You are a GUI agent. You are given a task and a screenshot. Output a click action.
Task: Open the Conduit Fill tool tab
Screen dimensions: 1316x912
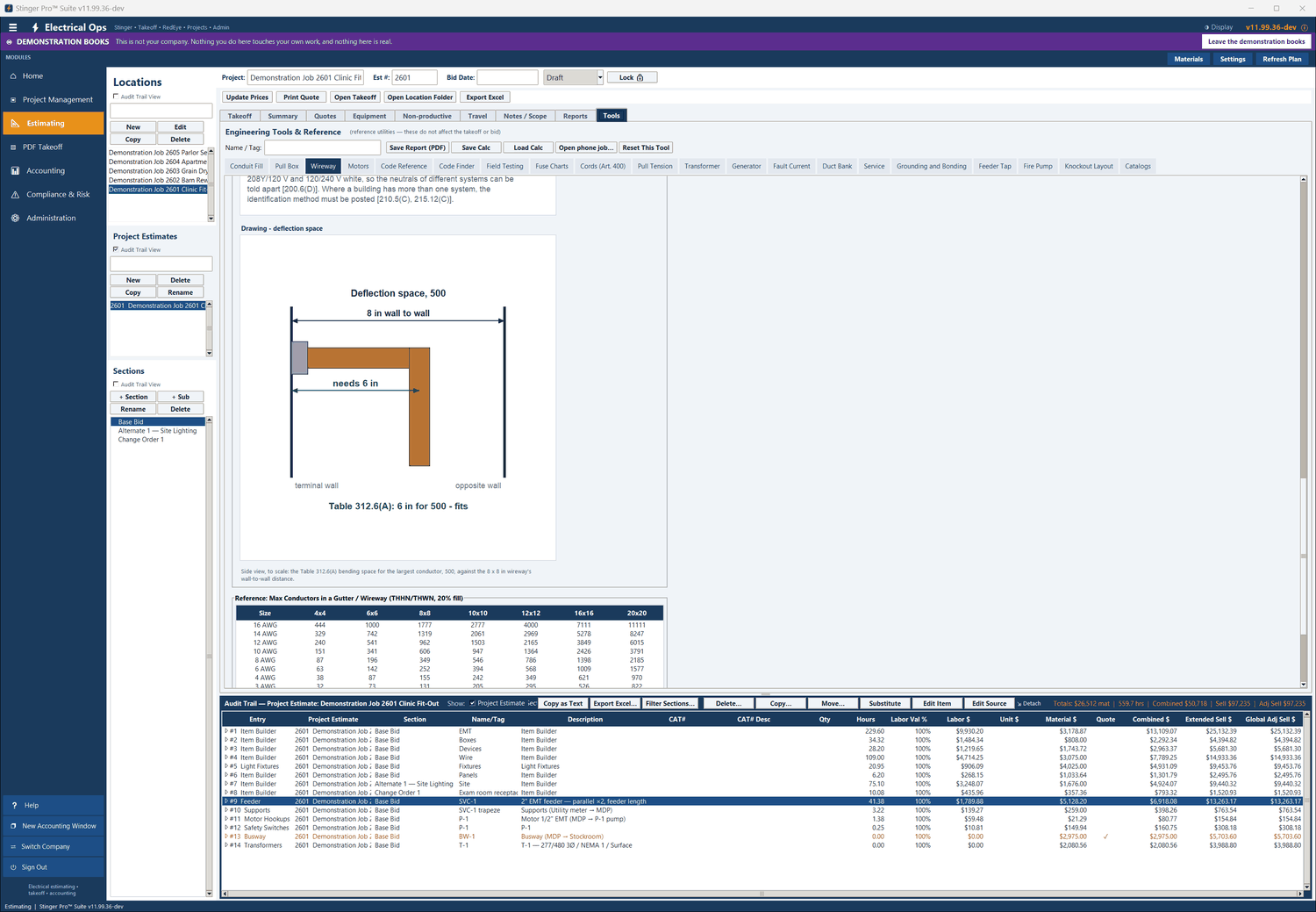coord(247,166)
